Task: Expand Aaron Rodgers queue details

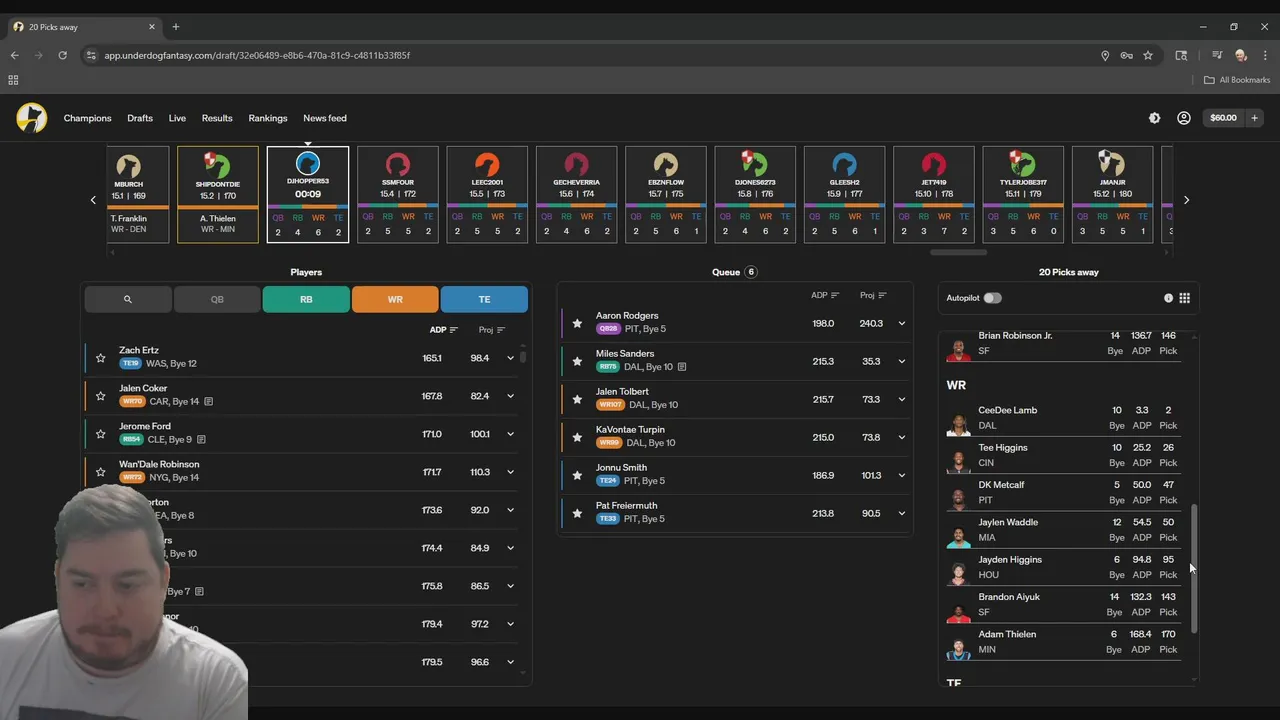Action: (x=901, y=324)
